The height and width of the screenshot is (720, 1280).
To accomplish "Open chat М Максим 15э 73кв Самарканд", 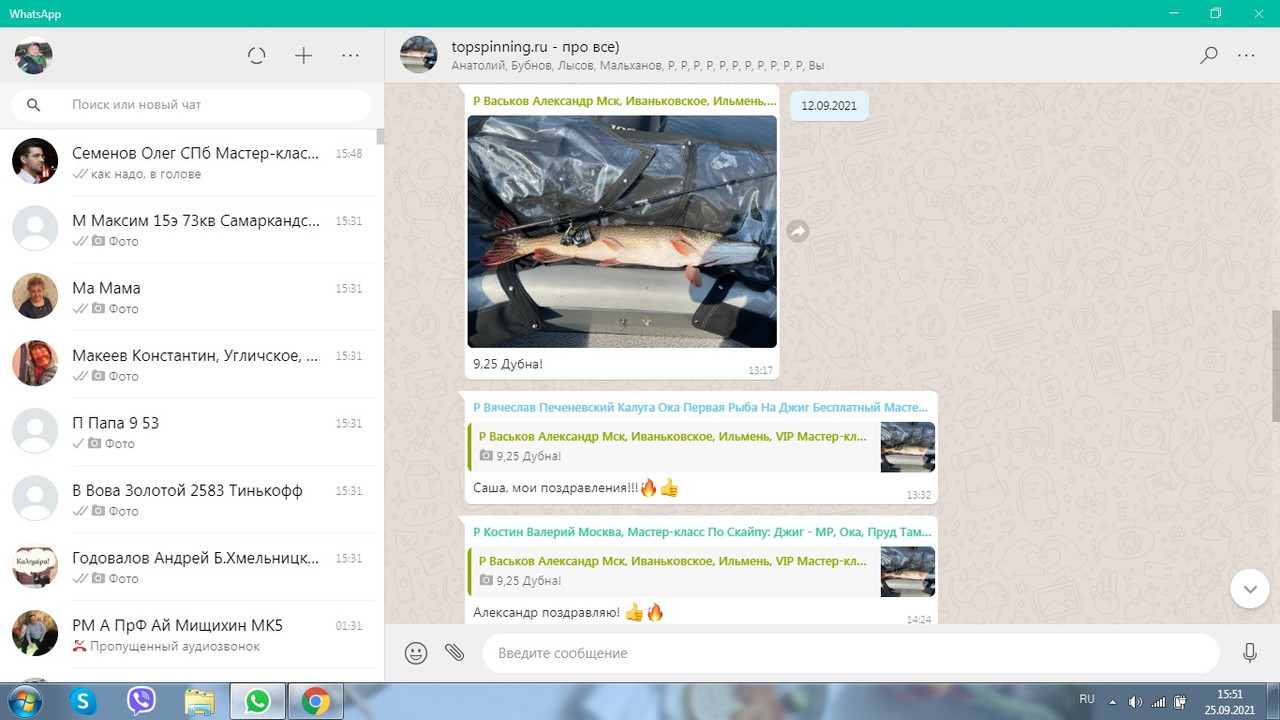I will pyautogui.click(x=190, y=230).
